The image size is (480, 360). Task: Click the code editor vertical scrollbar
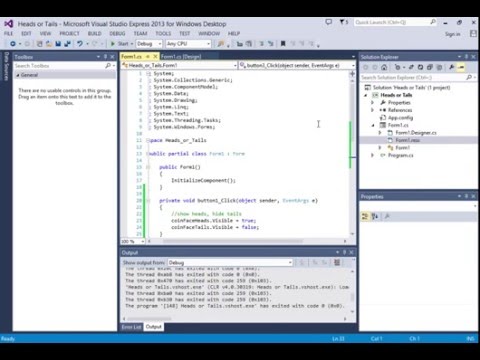coord(352,153)
